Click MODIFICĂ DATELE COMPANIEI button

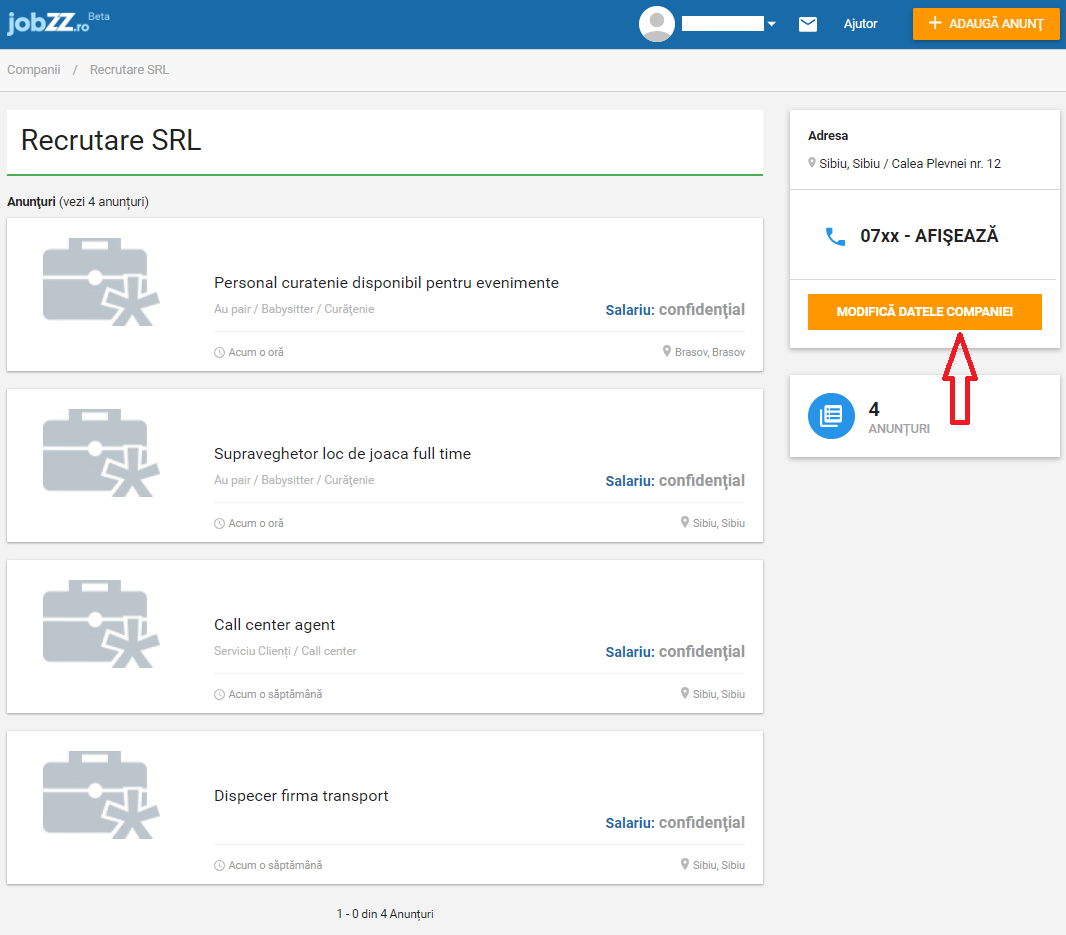tap(925, 312)
